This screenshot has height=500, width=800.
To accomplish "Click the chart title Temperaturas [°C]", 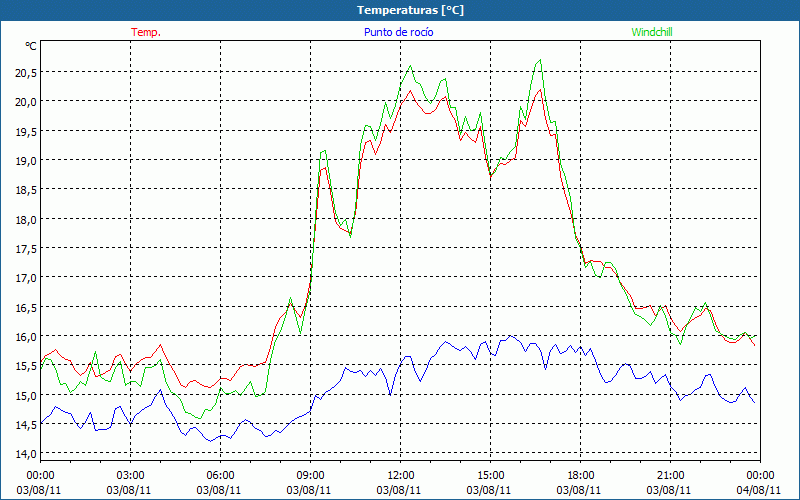I will click(x=410, y=10).
